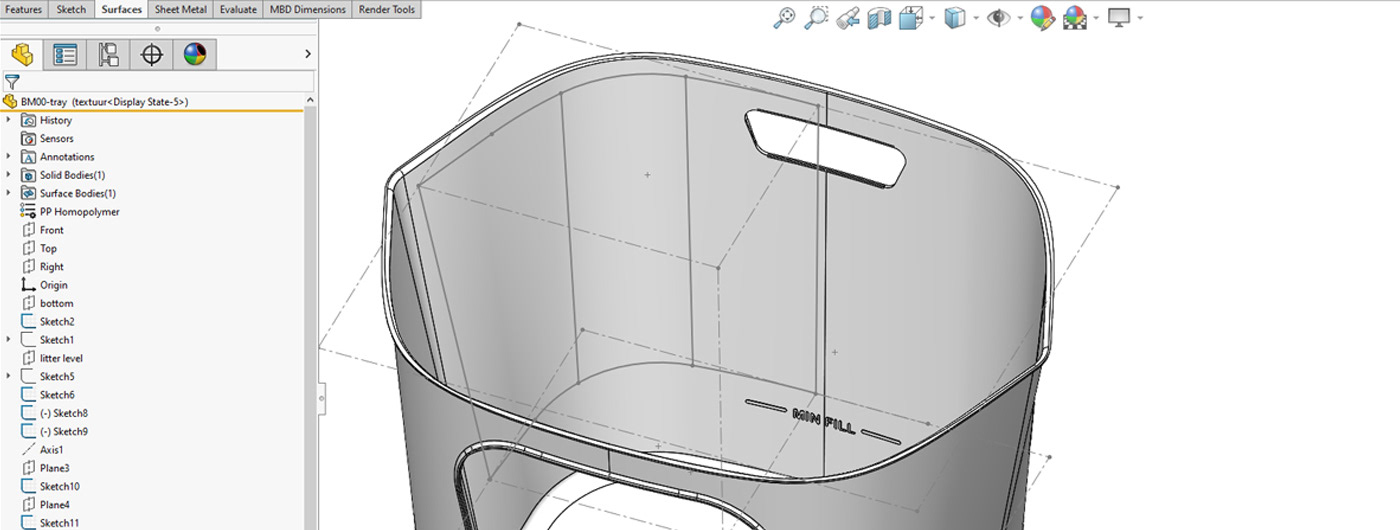Image resolution: width=1400 pixels, height=530 pixels.
Task: Expand the Annotations folder
Action: click(9, 157)
